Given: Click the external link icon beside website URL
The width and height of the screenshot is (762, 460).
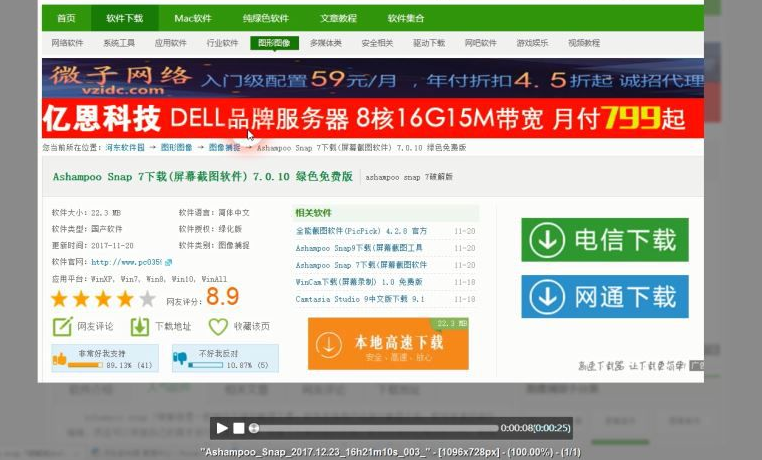Looking at the screenshot, I should [x=168, y=262].
